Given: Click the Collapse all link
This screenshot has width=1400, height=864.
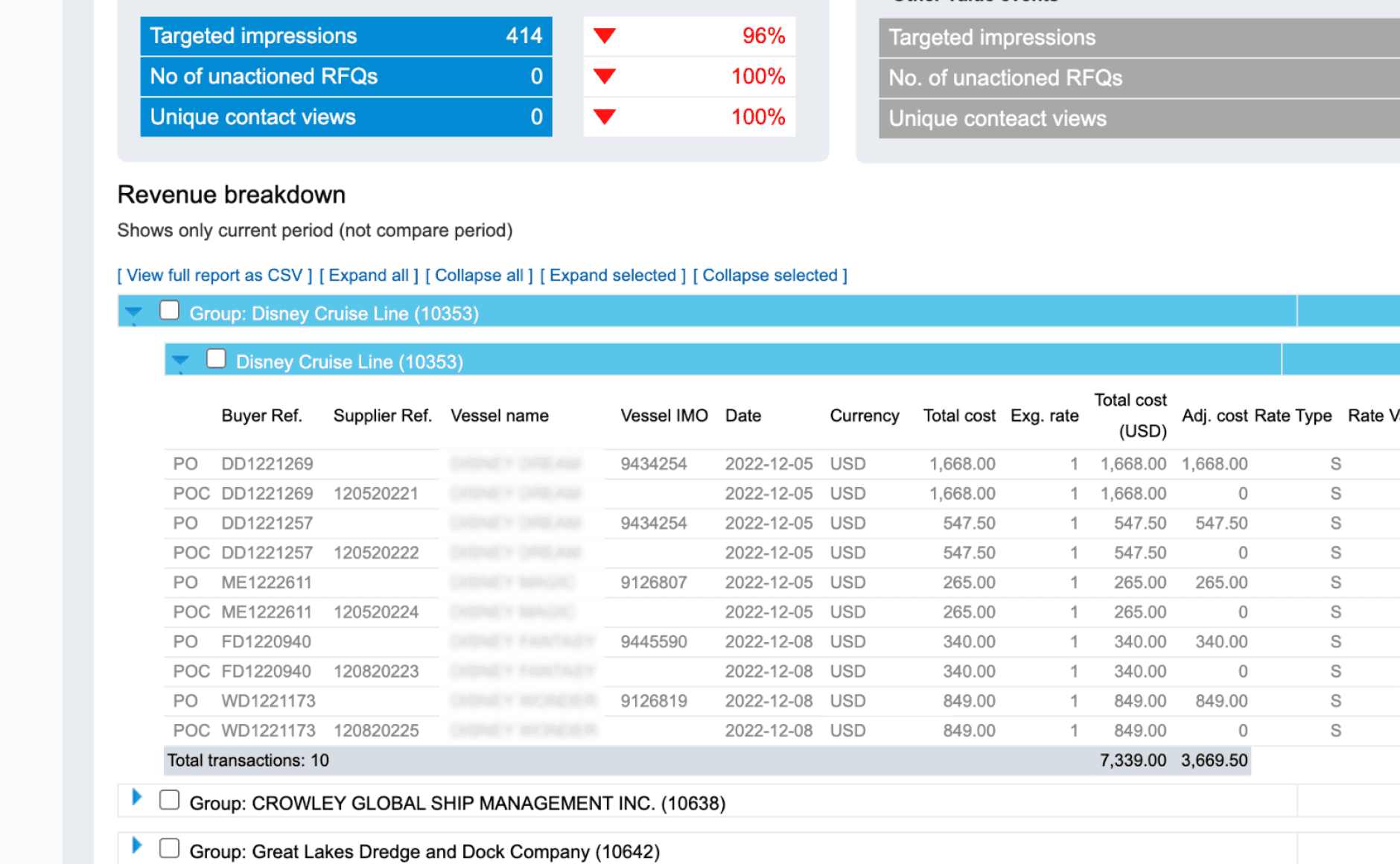Looking at the screenshot, I should click(479, 276).
